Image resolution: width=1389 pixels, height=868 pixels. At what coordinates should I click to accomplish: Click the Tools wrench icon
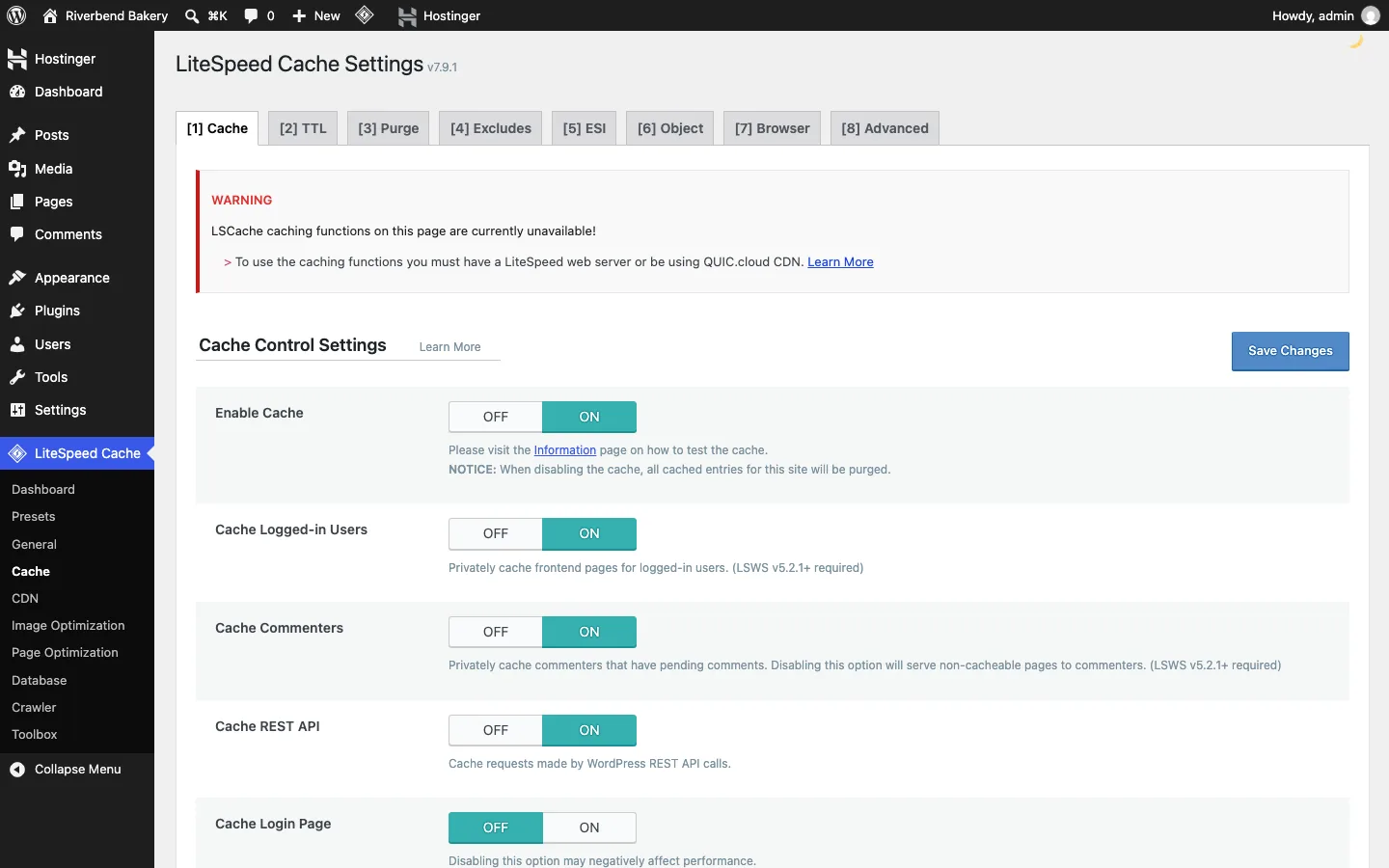tap(17, 377)
